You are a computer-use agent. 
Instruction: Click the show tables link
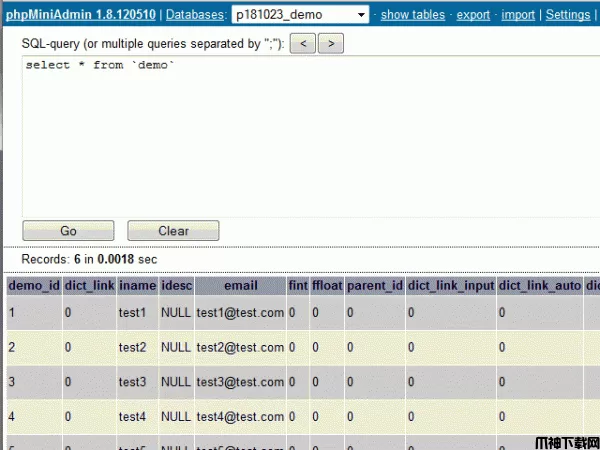tap(413, 15)
